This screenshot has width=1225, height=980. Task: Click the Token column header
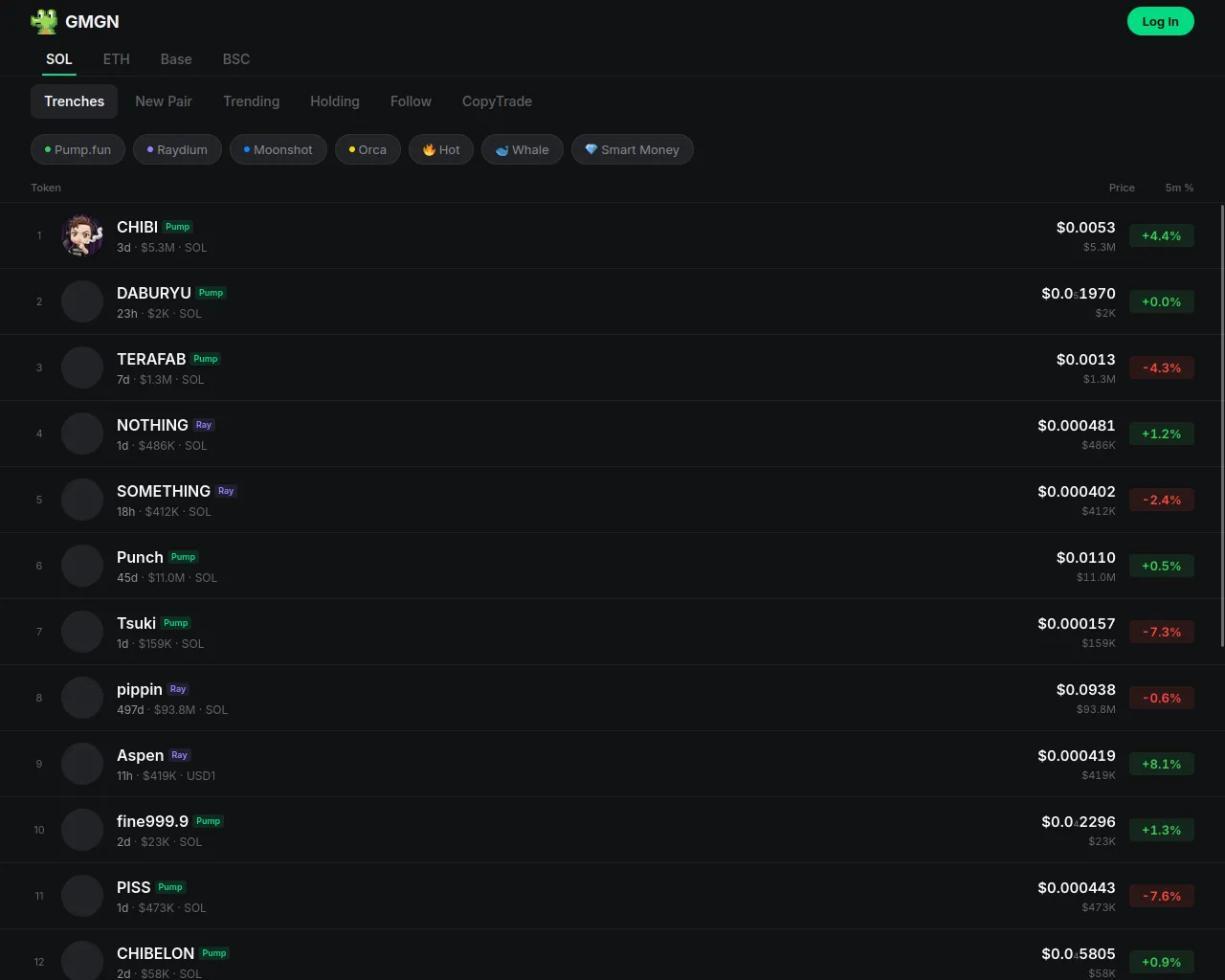tap(46, 188)
